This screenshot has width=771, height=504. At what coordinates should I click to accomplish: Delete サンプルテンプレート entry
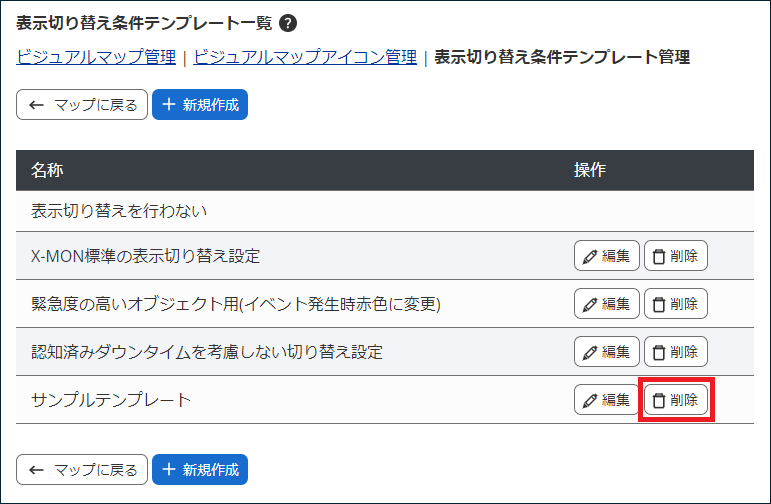pos(675,400)
